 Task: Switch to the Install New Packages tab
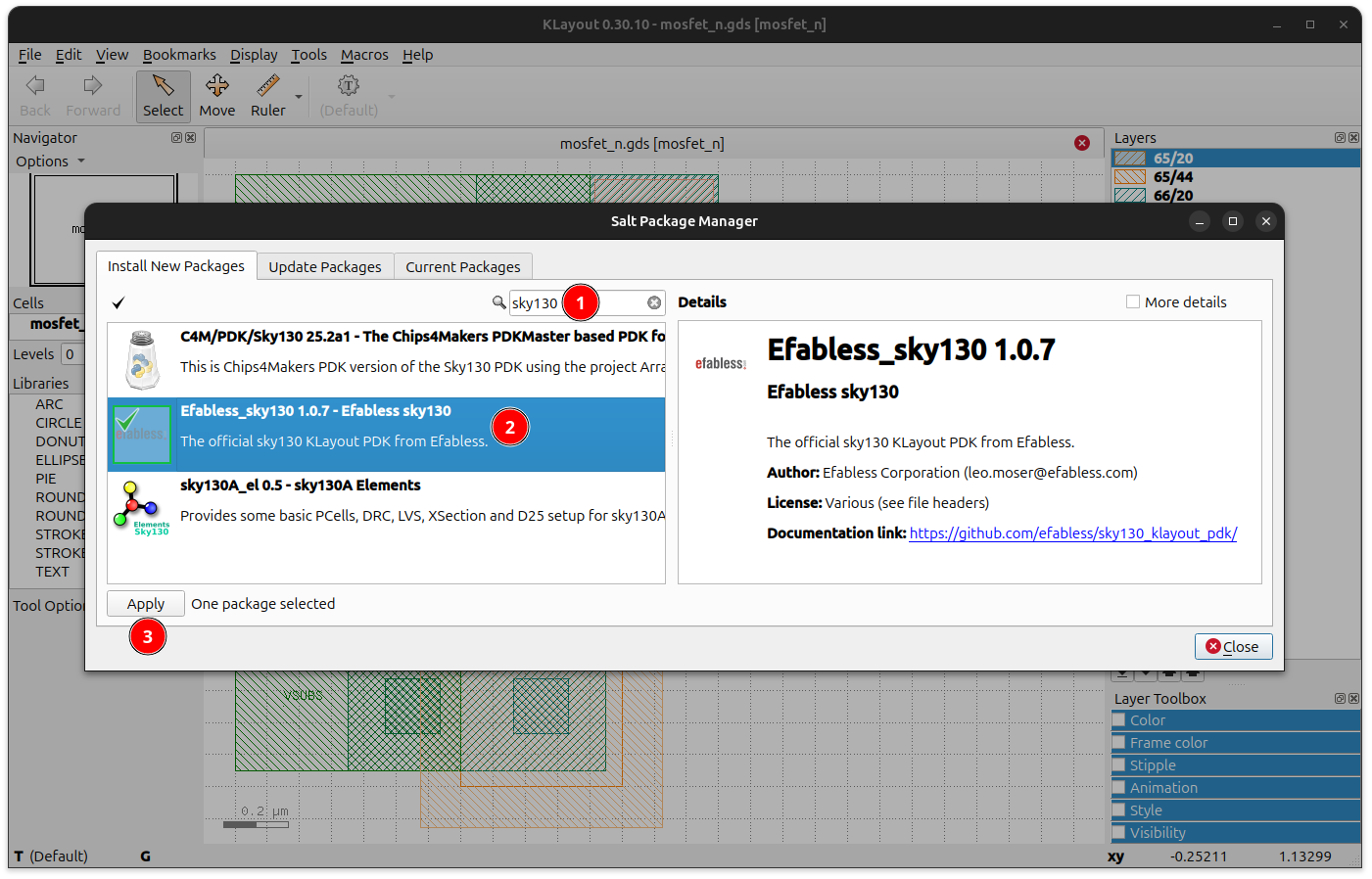pos(176,266)
